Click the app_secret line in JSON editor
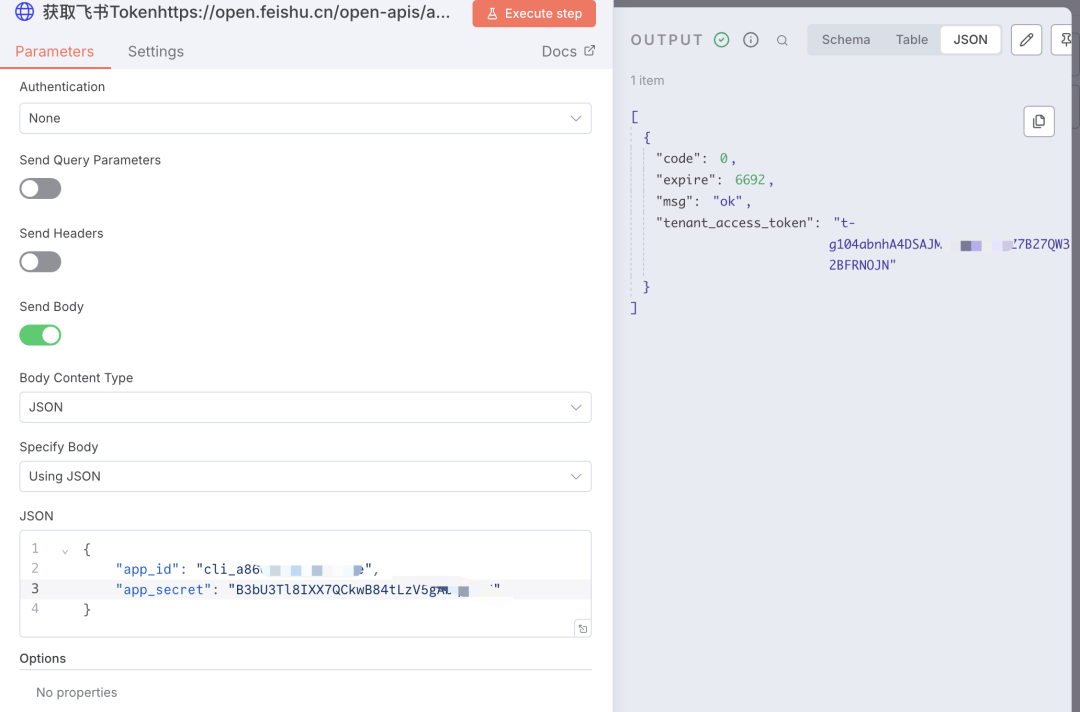 point(300,589)
